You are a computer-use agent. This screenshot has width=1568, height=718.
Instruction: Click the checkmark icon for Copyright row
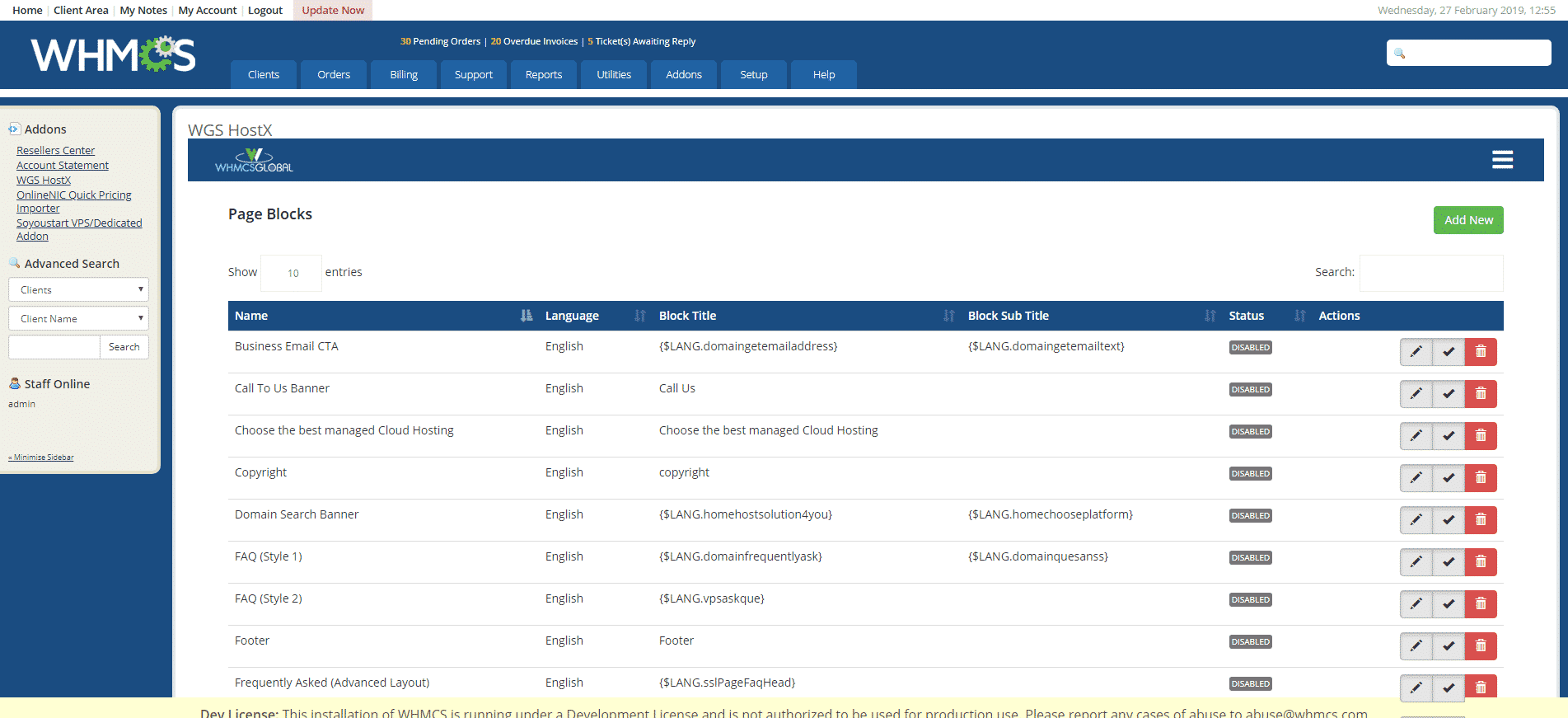tap(1449, 478)
